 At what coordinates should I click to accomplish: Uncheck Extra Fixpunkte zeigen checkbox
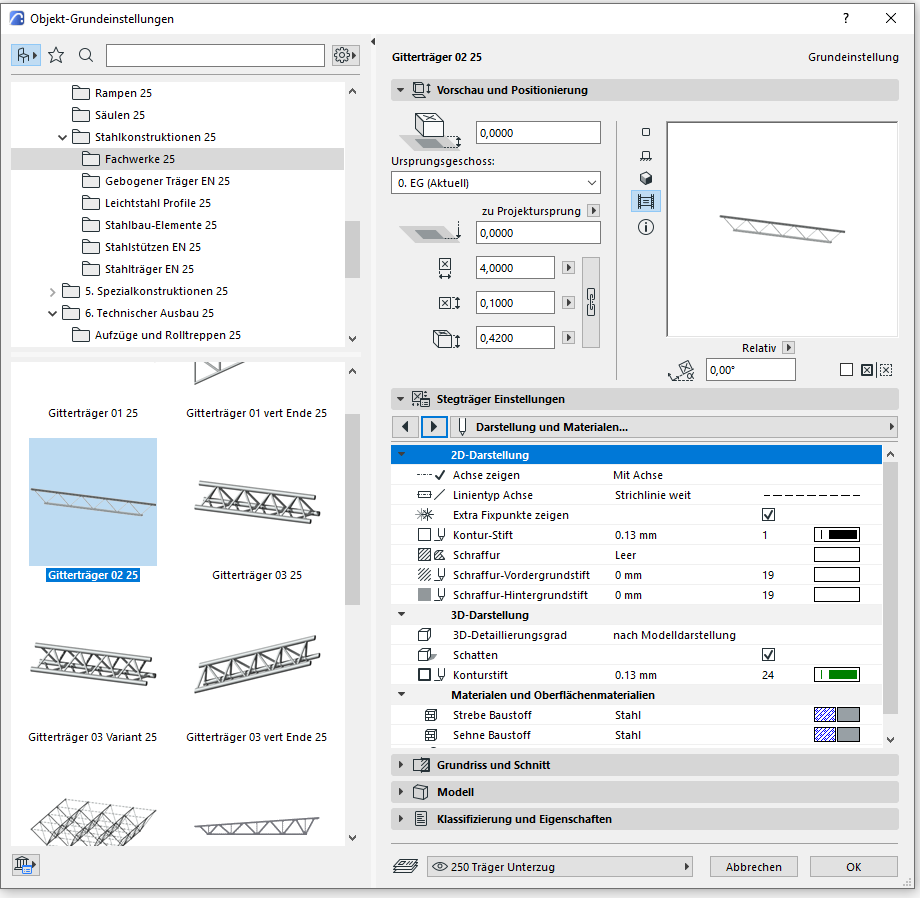point(768,515)
